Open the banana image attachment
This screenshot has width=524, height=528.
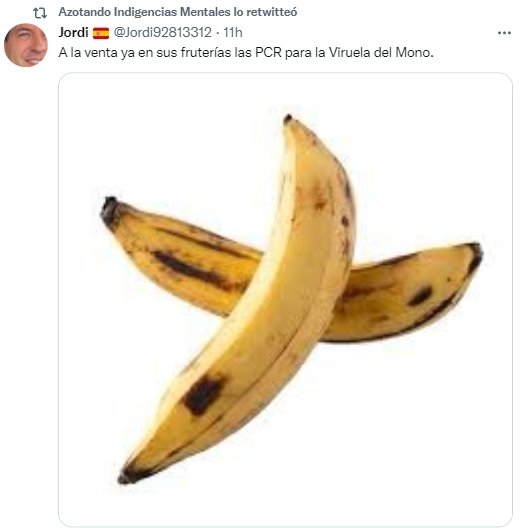[x=285, y=299]
